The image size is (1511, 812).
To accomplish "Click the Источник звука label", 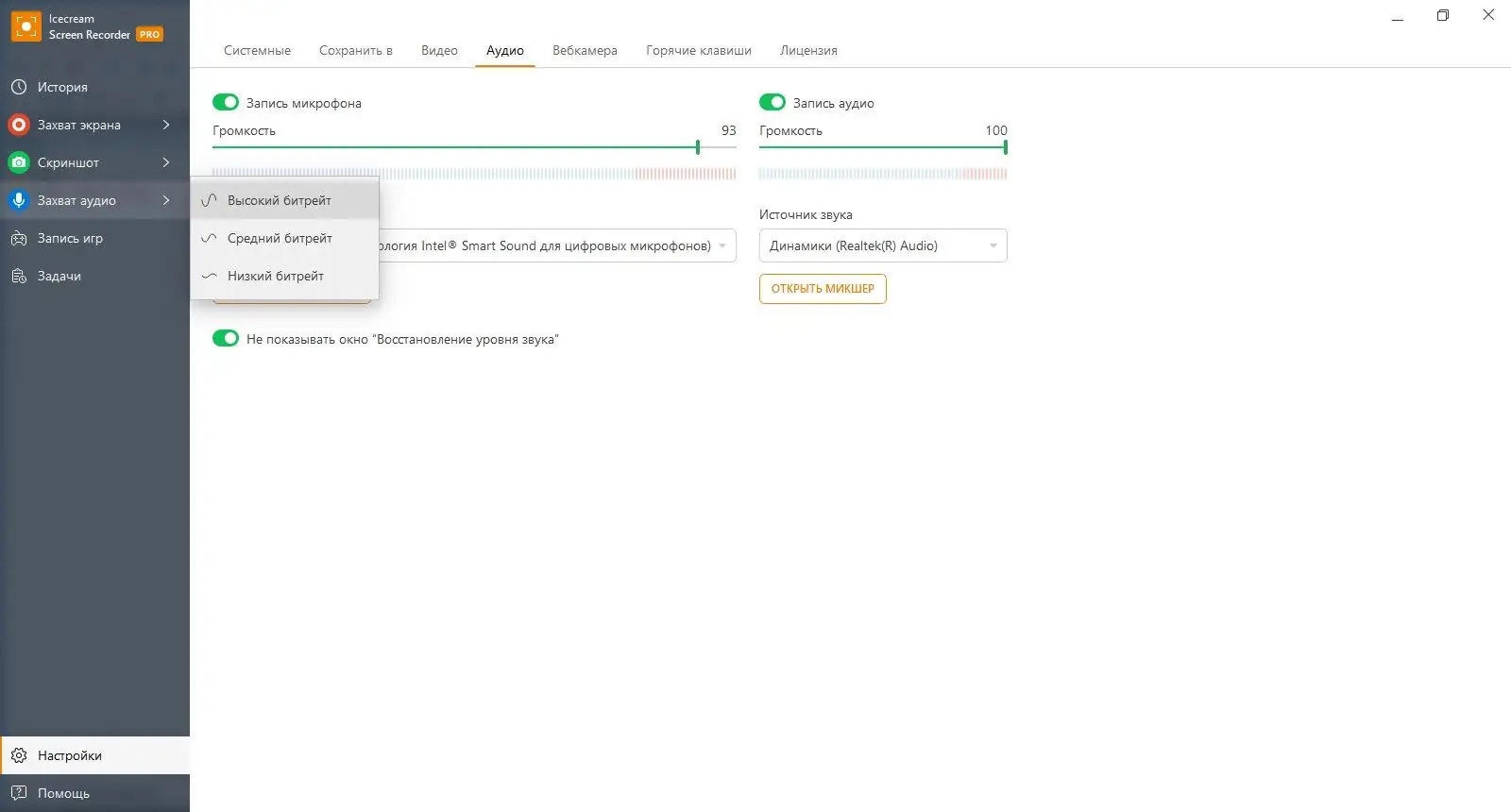I will [806, 215].
